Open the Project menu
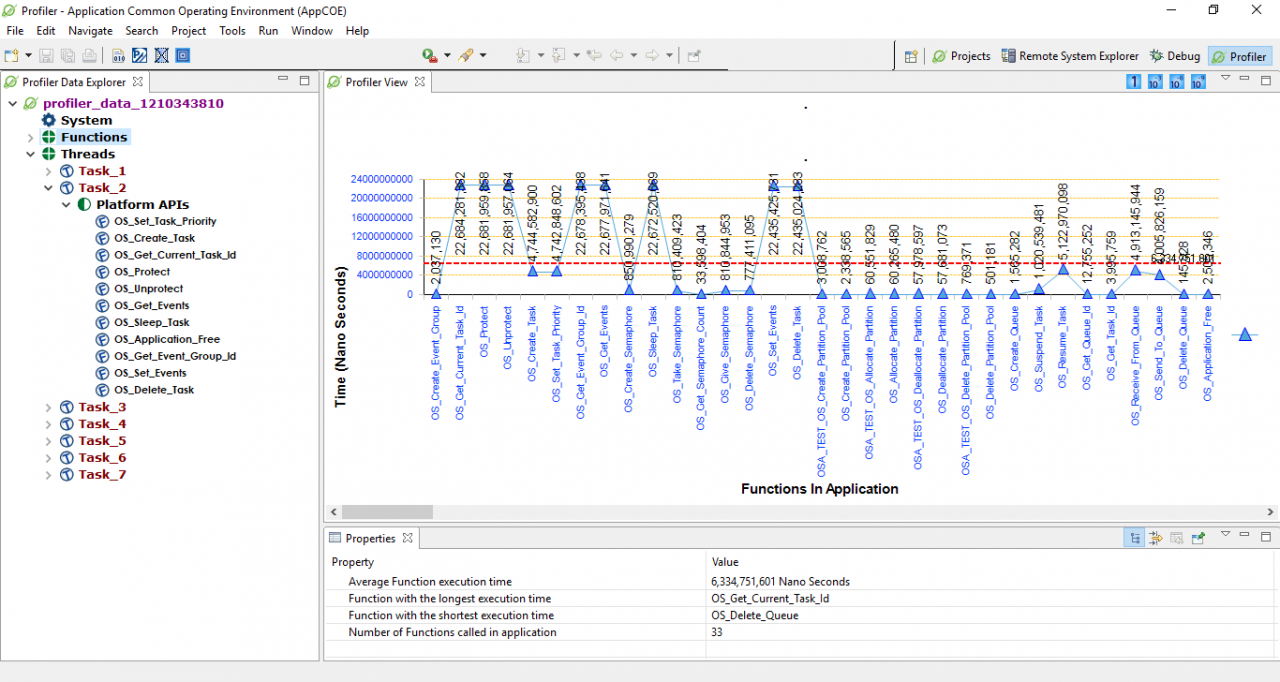 [188, 31]
